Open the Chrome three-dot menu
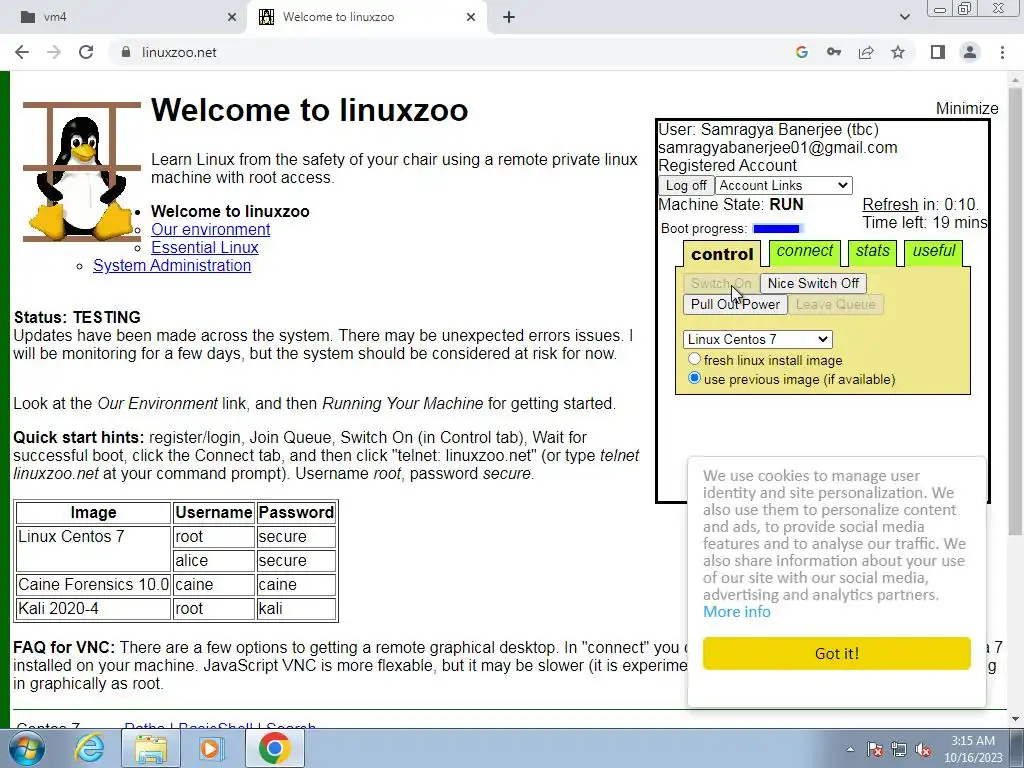This screenshot has width=1024, height=768. coord(1002,52)
